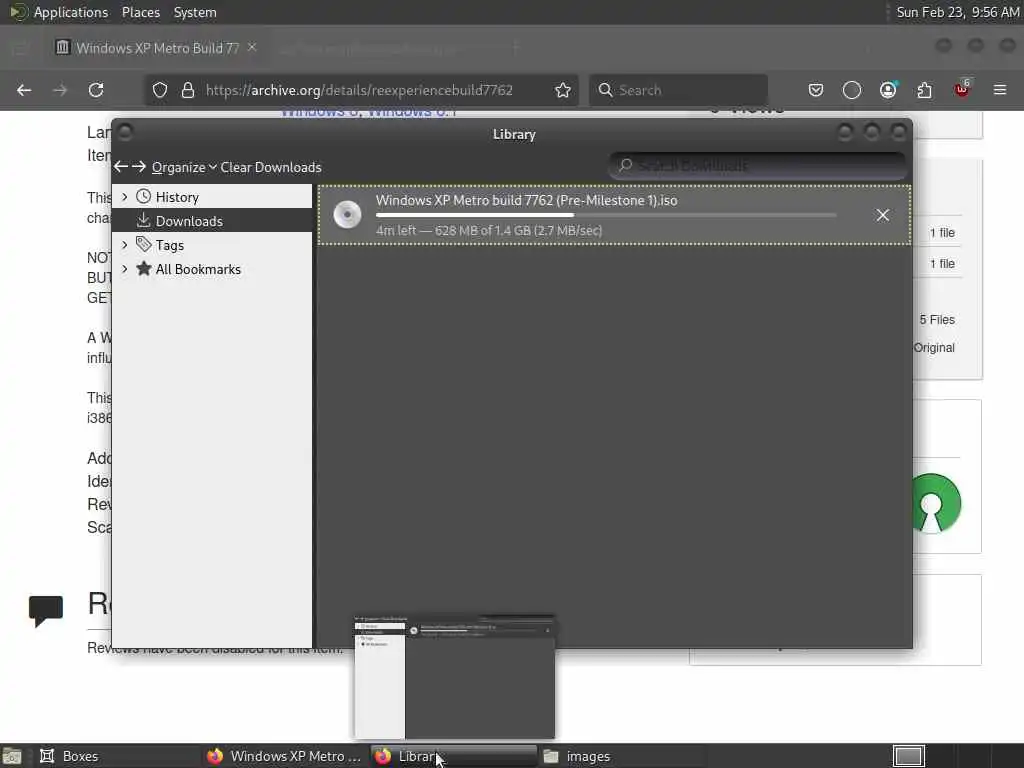1024x768 pixels.
Task: Click the show desktop icon in taskbar
Action: (x=12, y=756)
